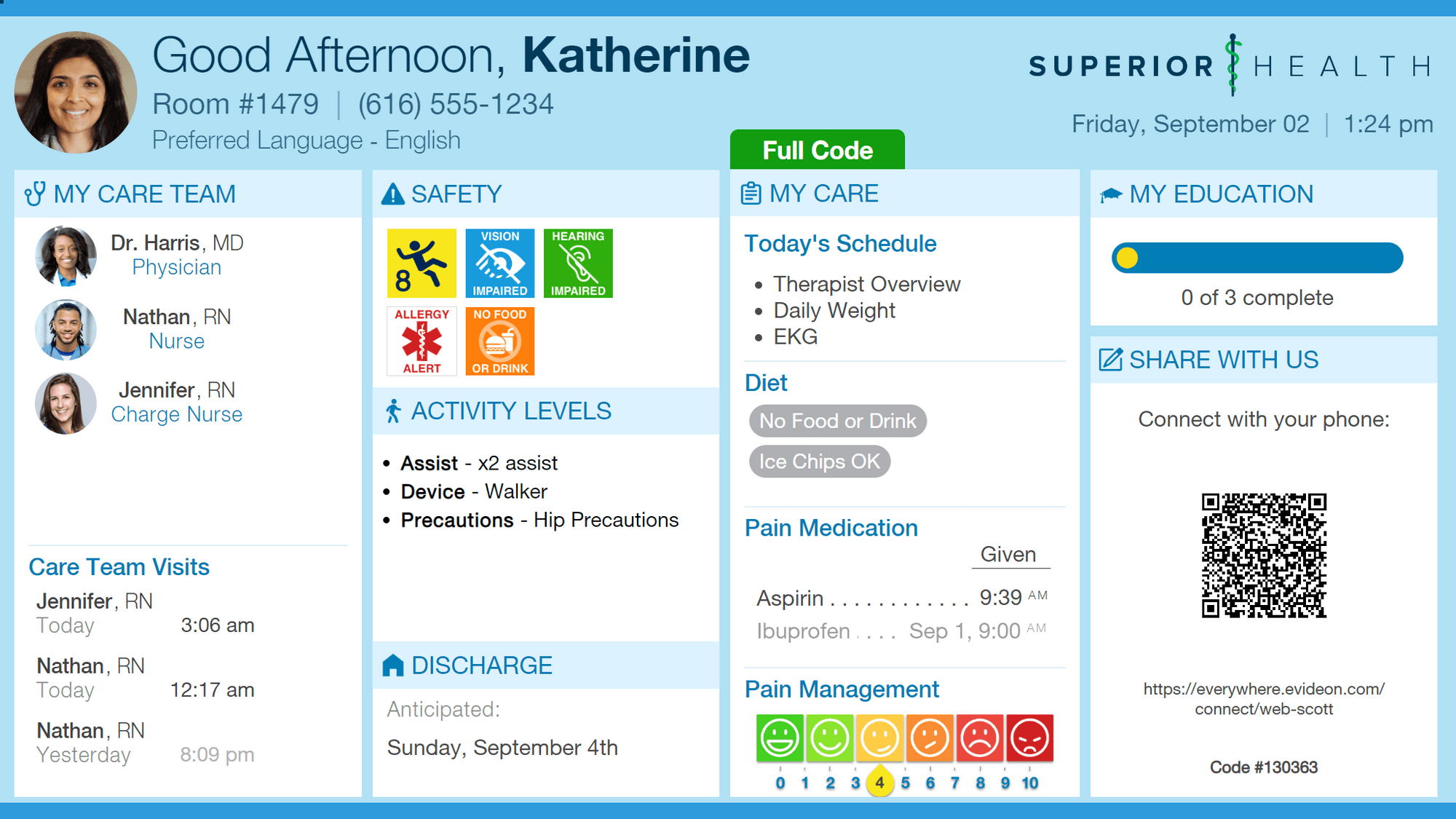Click the fall risk safety icon
The height and width of the screenshot is (819, 1456).
422,264
